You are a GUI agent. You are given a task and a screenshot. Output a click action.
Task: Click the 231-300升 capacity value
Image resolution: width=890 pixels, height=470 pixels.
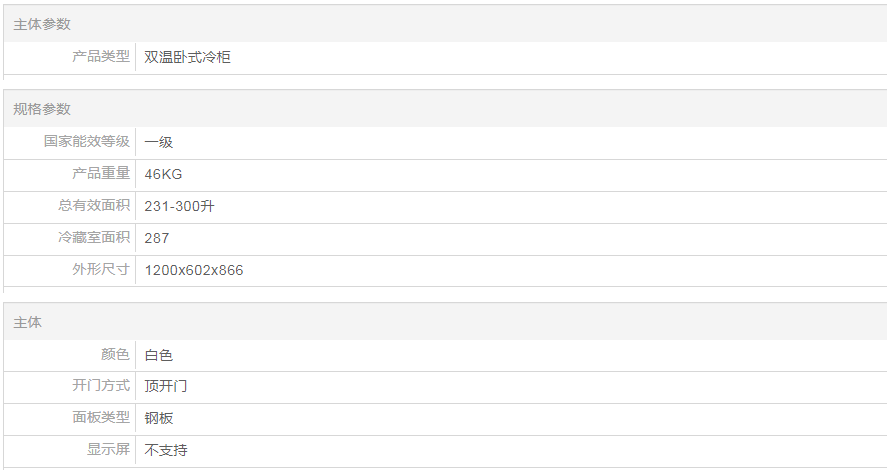(179, 206)
